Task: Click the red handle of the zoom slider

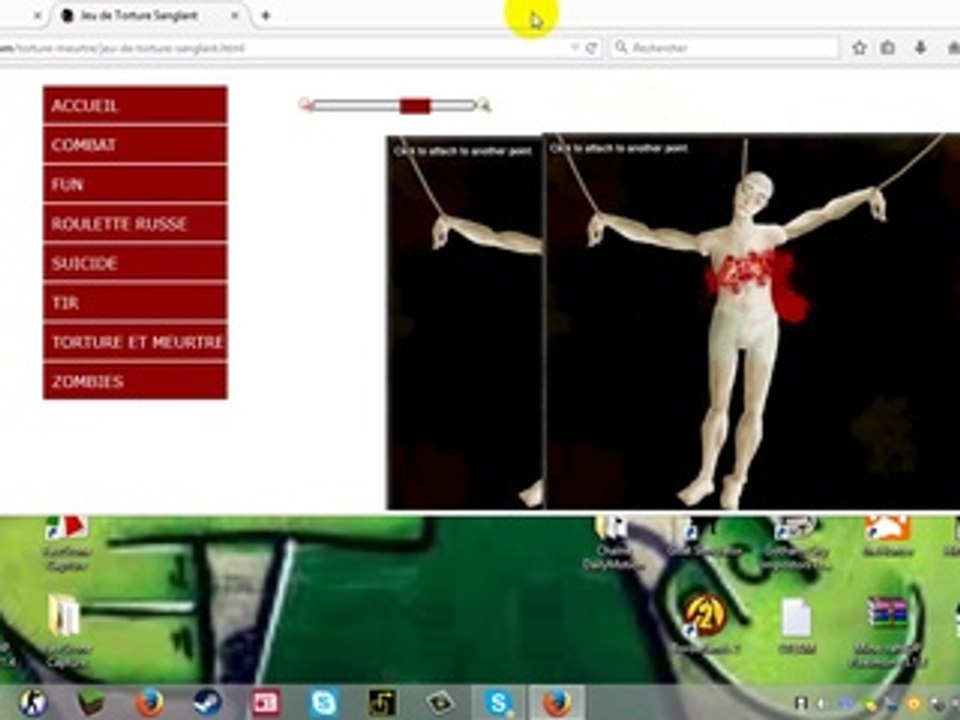Action: tap(415, 106)
